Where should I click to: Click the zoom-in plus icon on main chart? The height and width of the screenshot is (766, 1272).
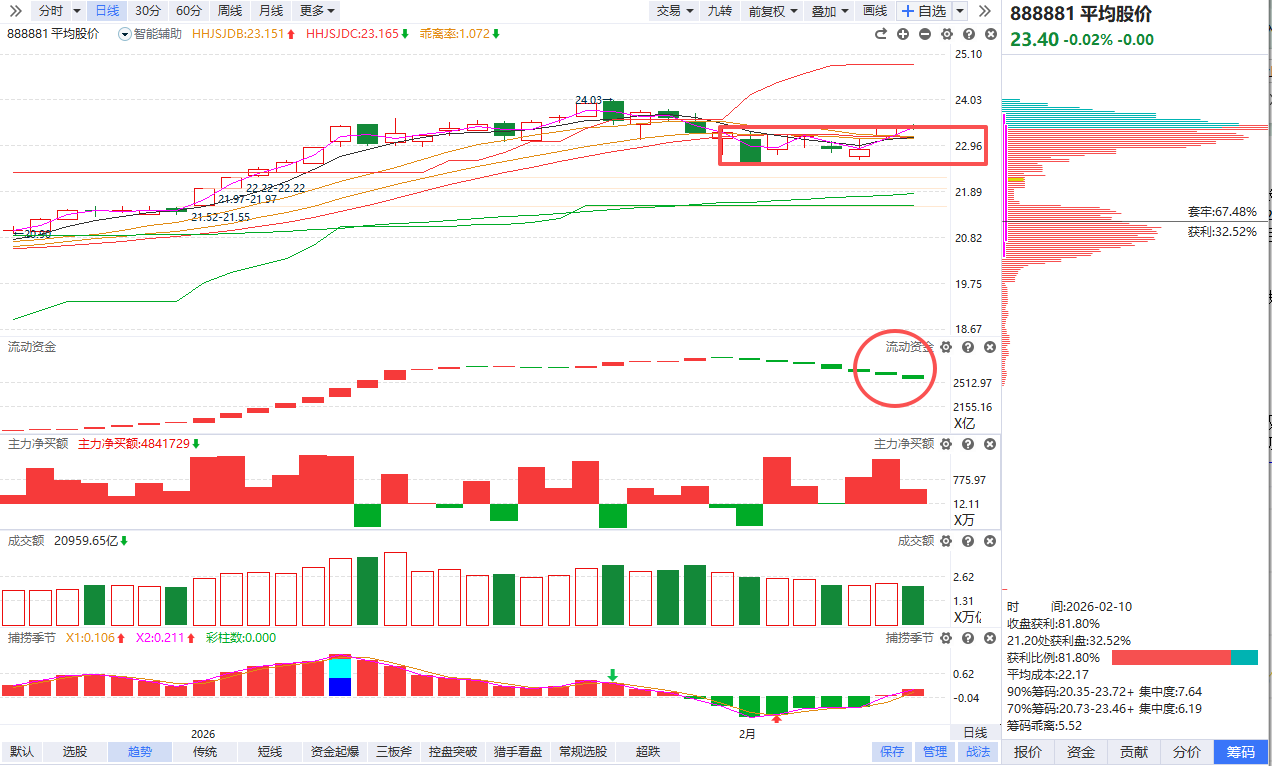coord(903,34)
